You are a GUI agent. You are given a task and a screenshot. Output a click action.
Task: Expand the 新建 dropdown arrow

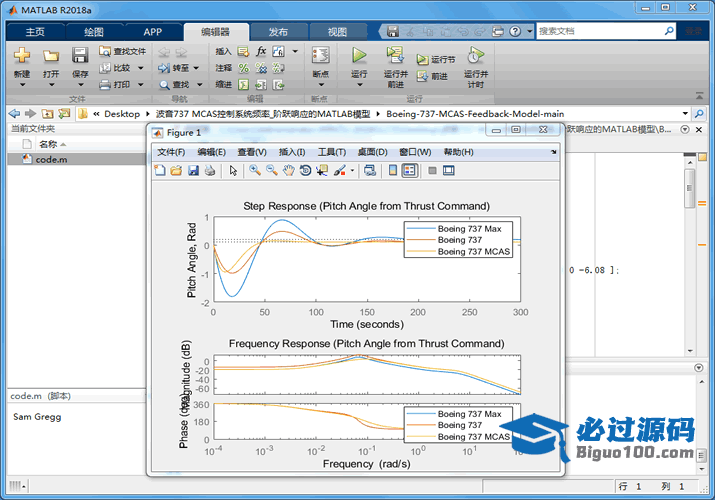tap(22, 85)
